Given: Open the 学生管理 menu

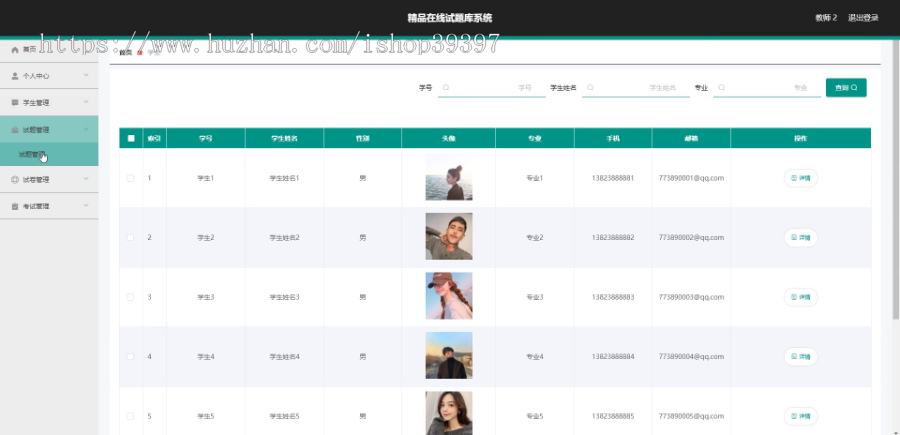Looking at the screenshot, I should pyautogui.click(x=49, y=103).
